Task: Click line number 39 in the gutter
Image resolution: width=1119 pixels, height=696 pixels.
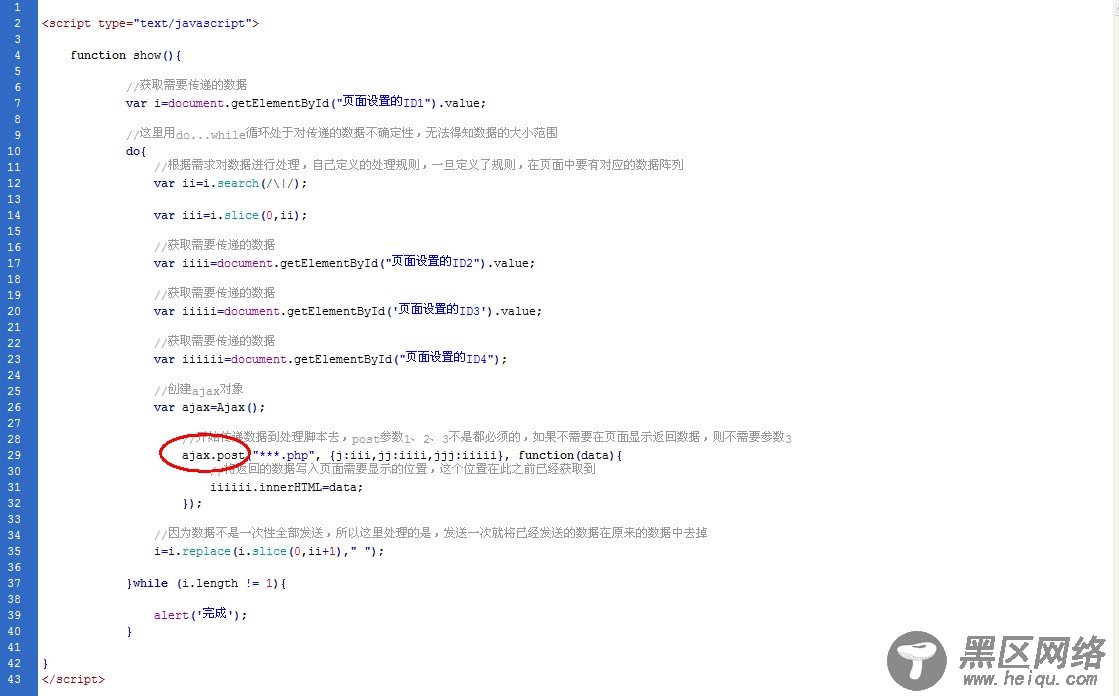Action: (14, 615)
